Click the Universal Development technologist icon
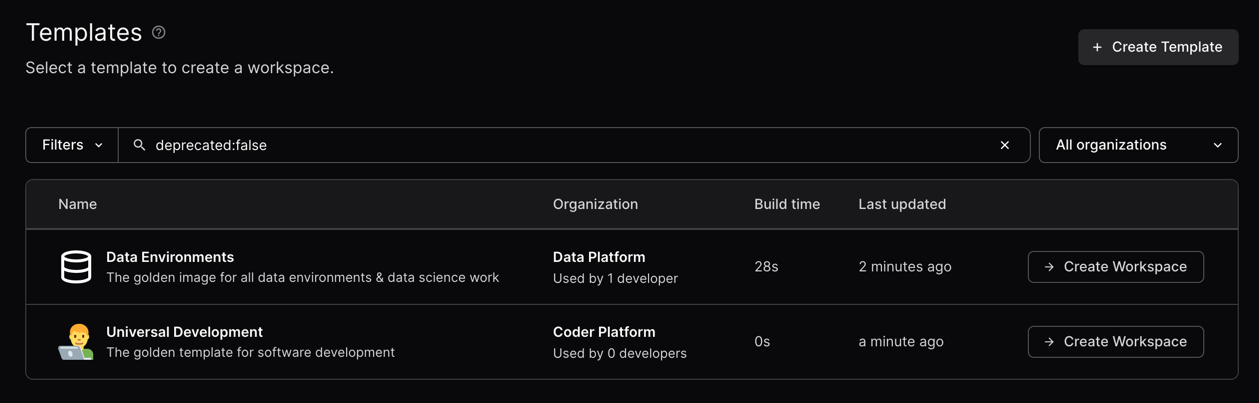This screenshot has width=1259, height=403. point(76,342)
